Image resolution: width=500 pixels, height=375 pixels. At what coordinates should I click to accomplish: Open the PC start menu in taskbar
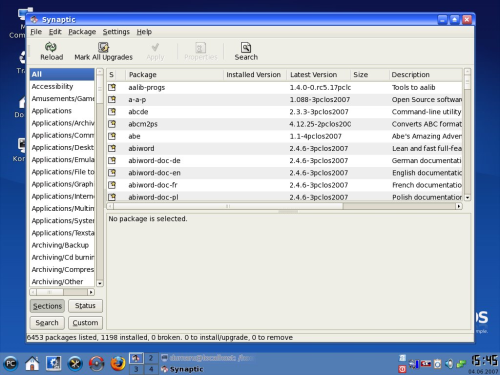coord(11,363)
